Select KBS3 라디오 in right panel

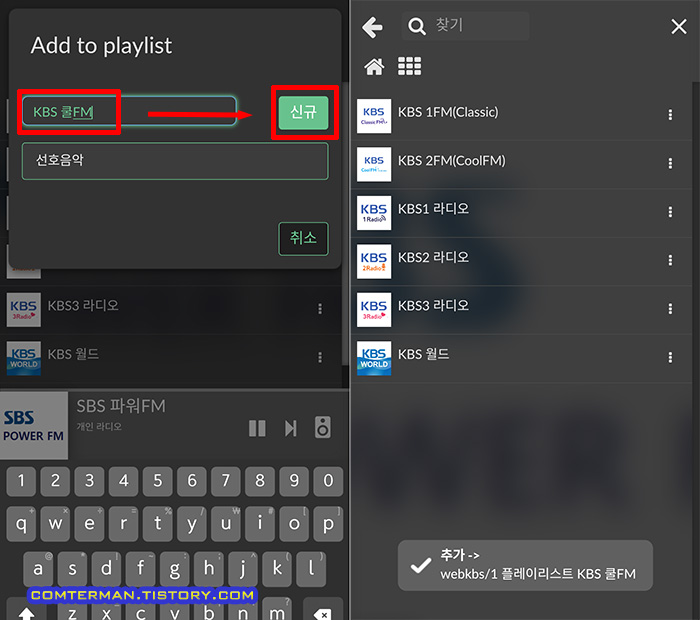(x=521, y=310)
